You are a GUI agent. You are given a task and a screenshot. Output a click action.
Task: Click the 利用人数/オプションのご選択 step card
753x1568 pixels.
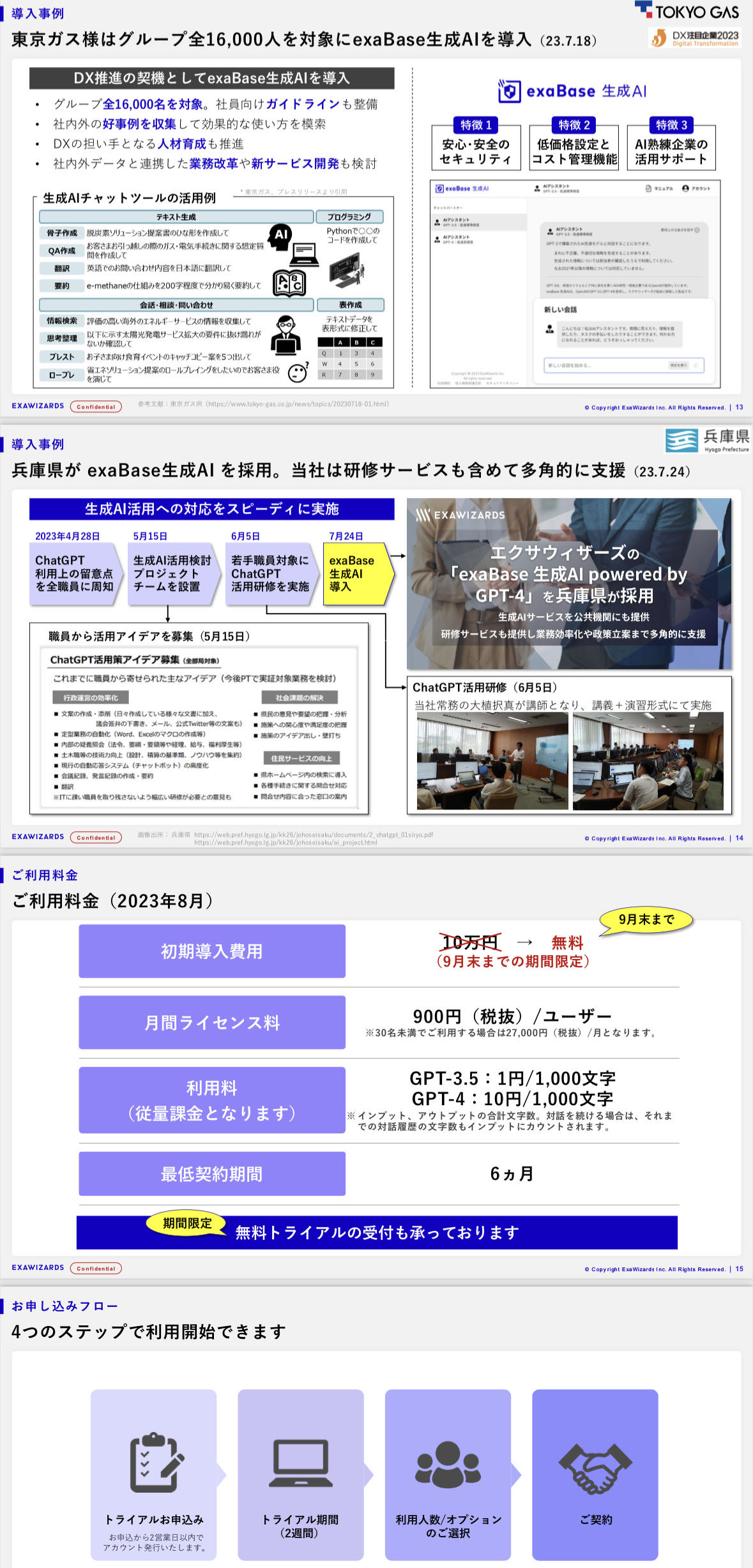(448, 1475)
